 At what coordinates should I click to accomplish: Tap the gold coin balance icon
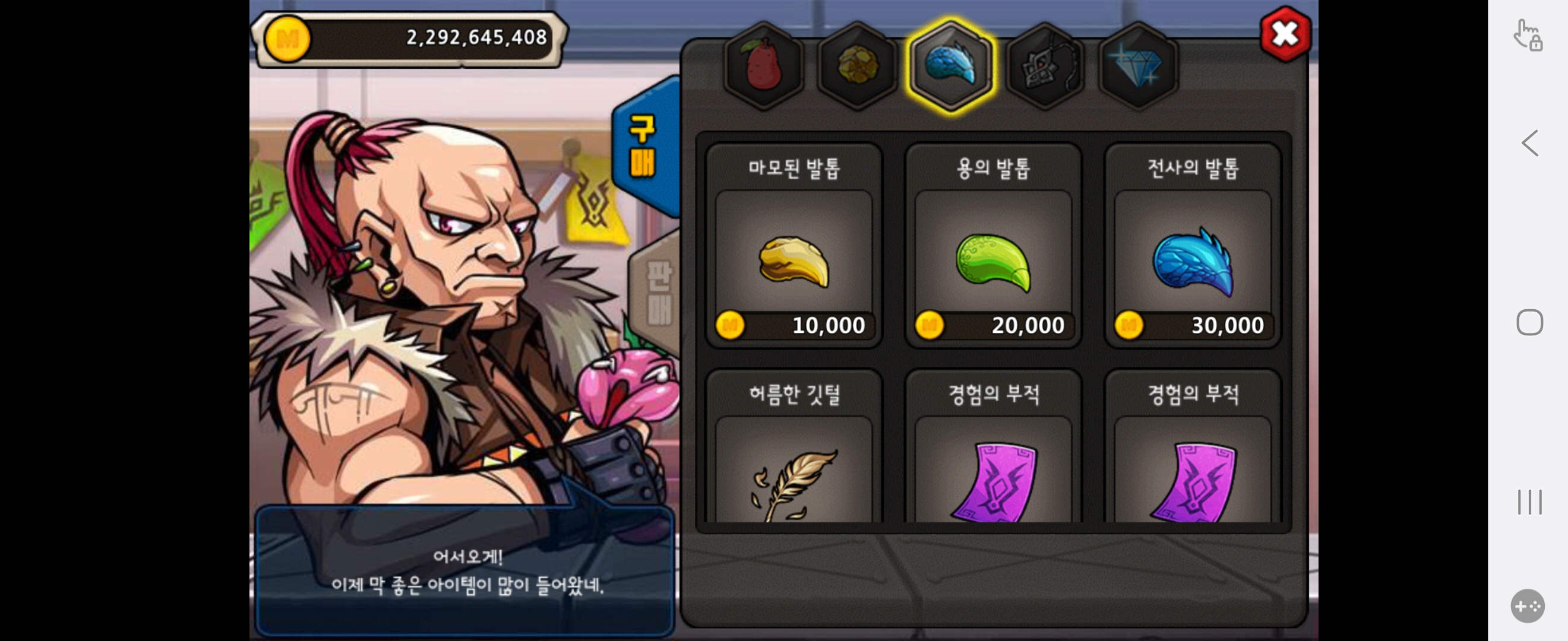[287, 39]
